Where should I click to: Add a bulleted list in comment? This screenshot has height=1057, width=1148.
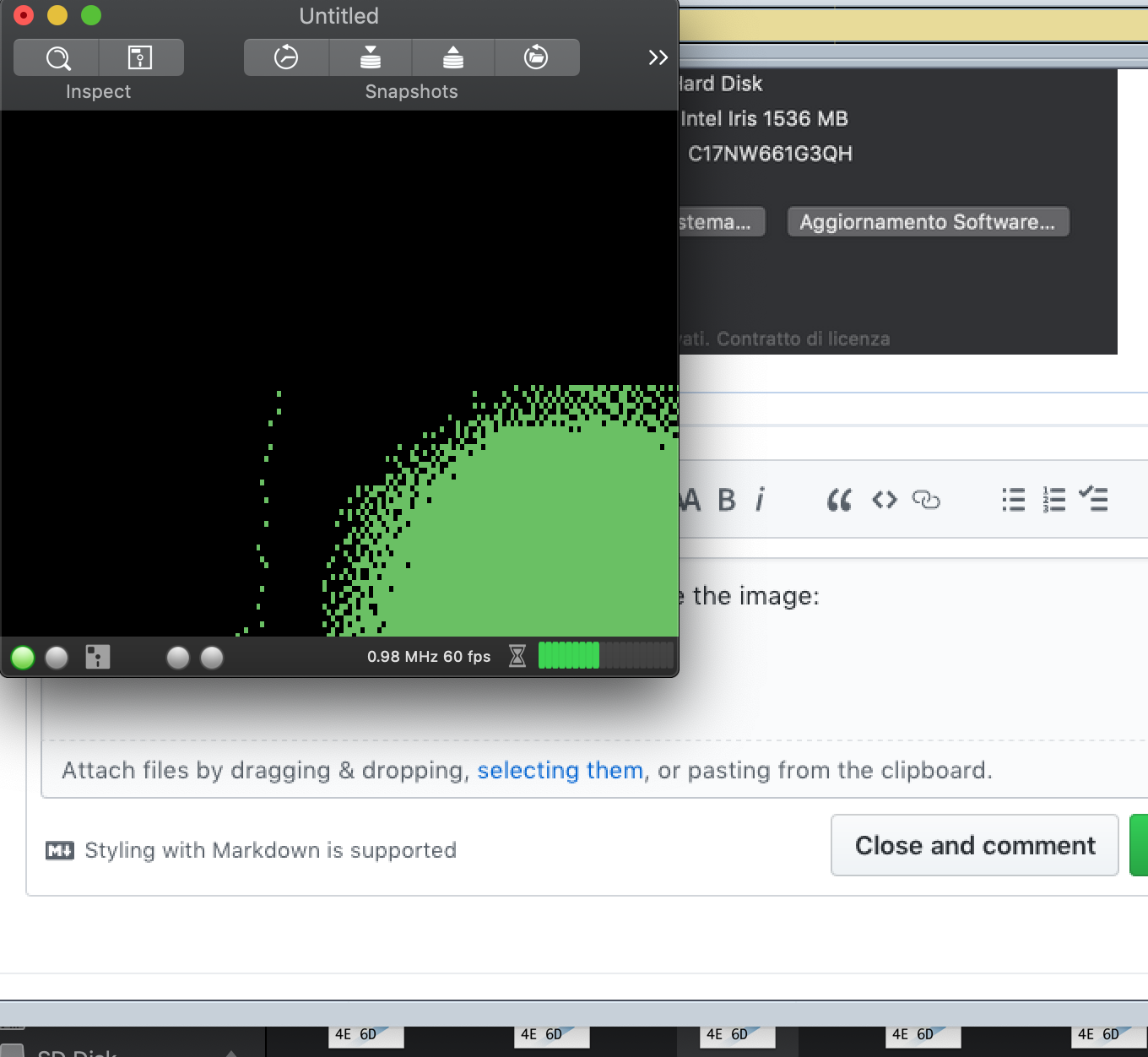pyautogui.click(x=1013, y=500)
